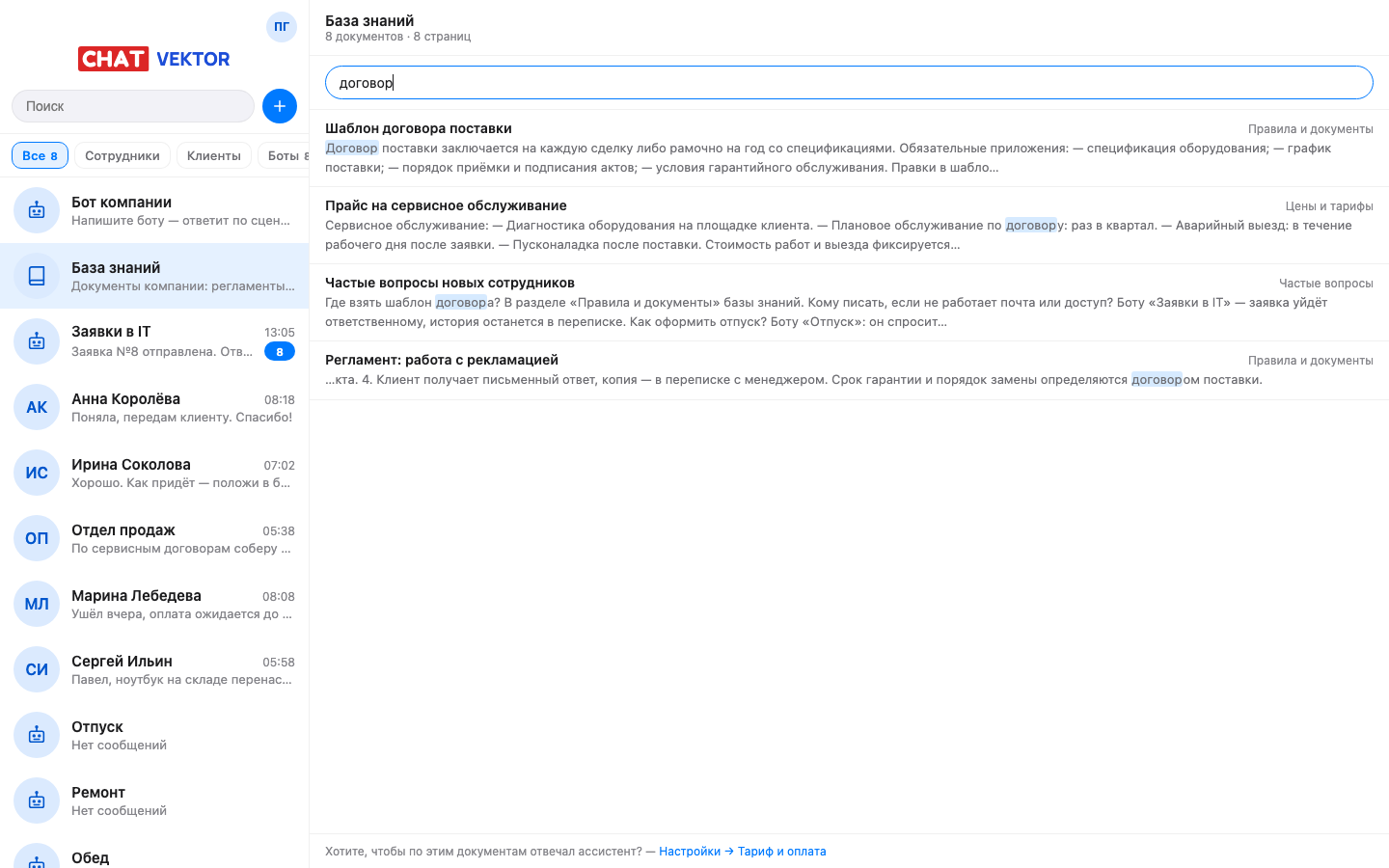The width and height of the screenshot is (1389, 868).
Task: Click the Частые вопросы category label
Action: [1326, 284]
